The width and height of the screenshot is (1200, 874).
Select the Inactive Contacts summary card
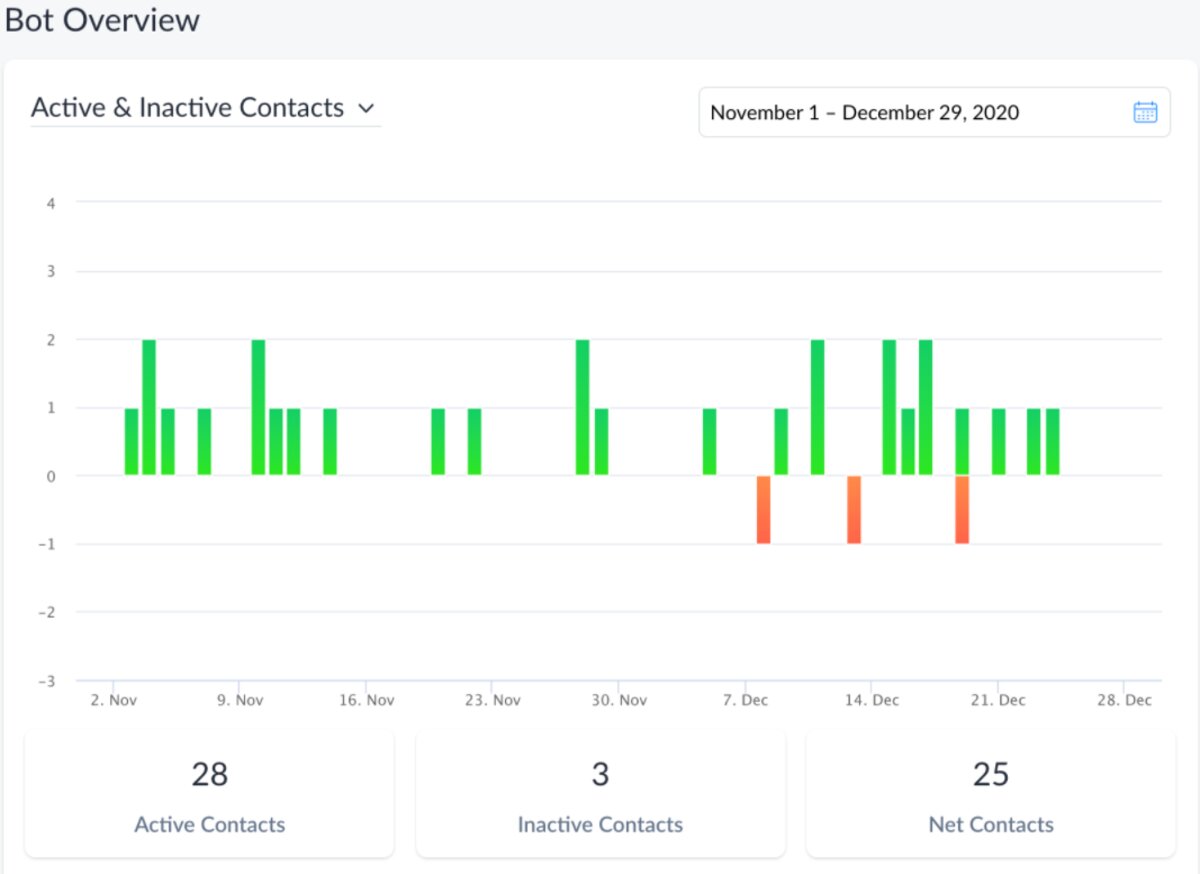pyautogui.click(x=600, y=793)
